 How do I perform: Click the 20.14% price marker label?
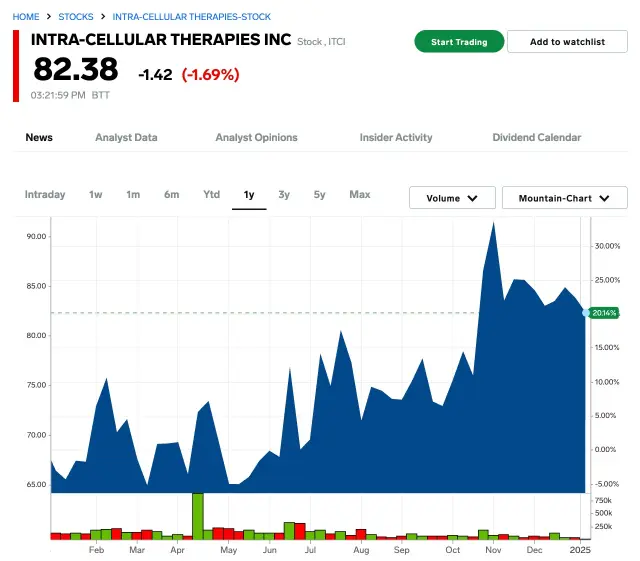pyautogui.click(x=603, y=313)
